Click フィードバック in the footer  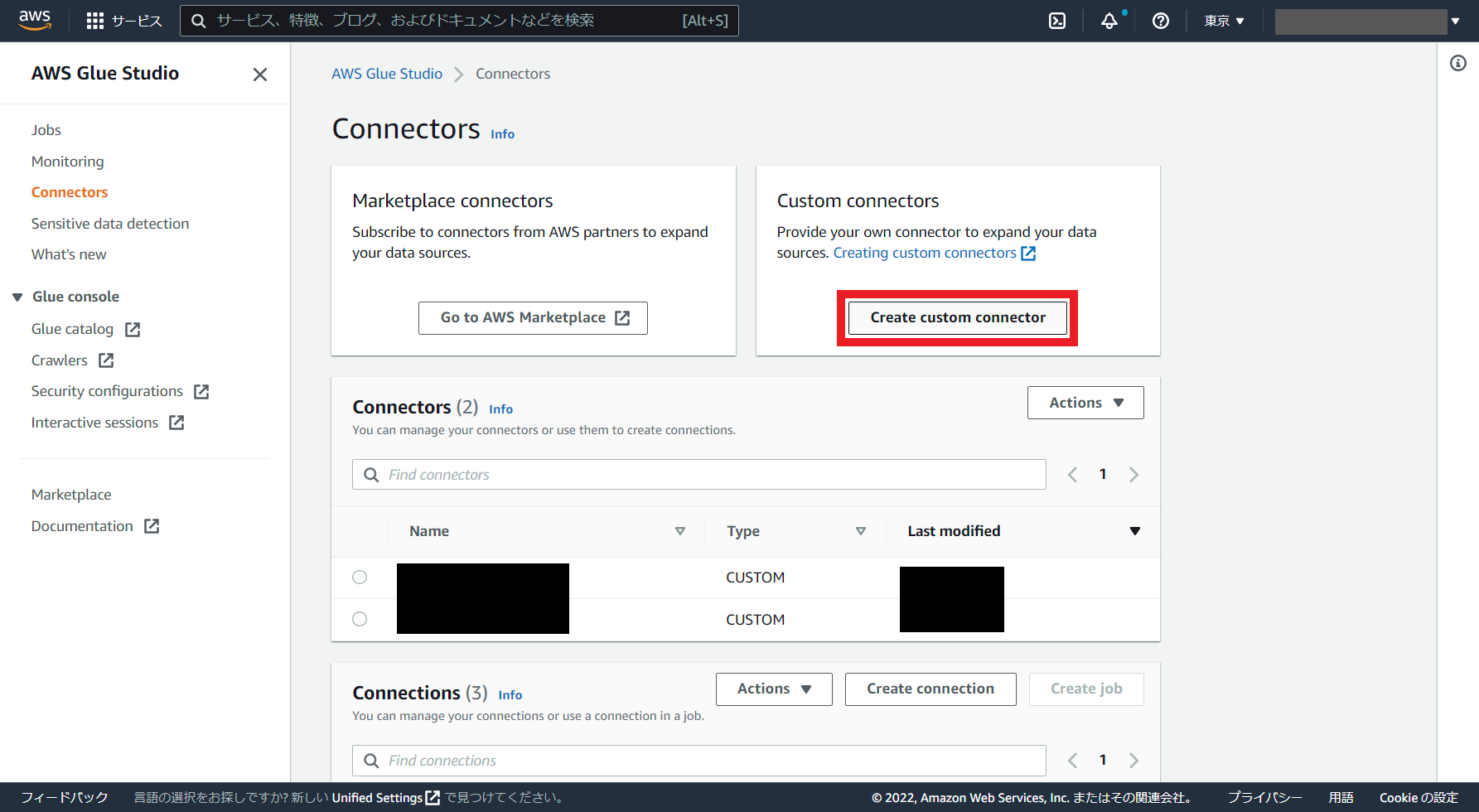(x=65, y=798)
